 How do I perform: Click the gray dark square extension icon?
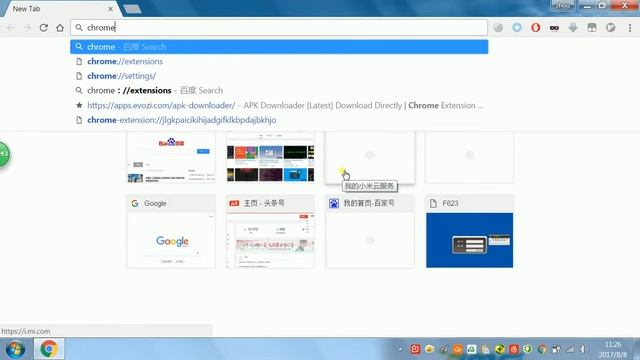pyautogui.click(x=592, y=27)
